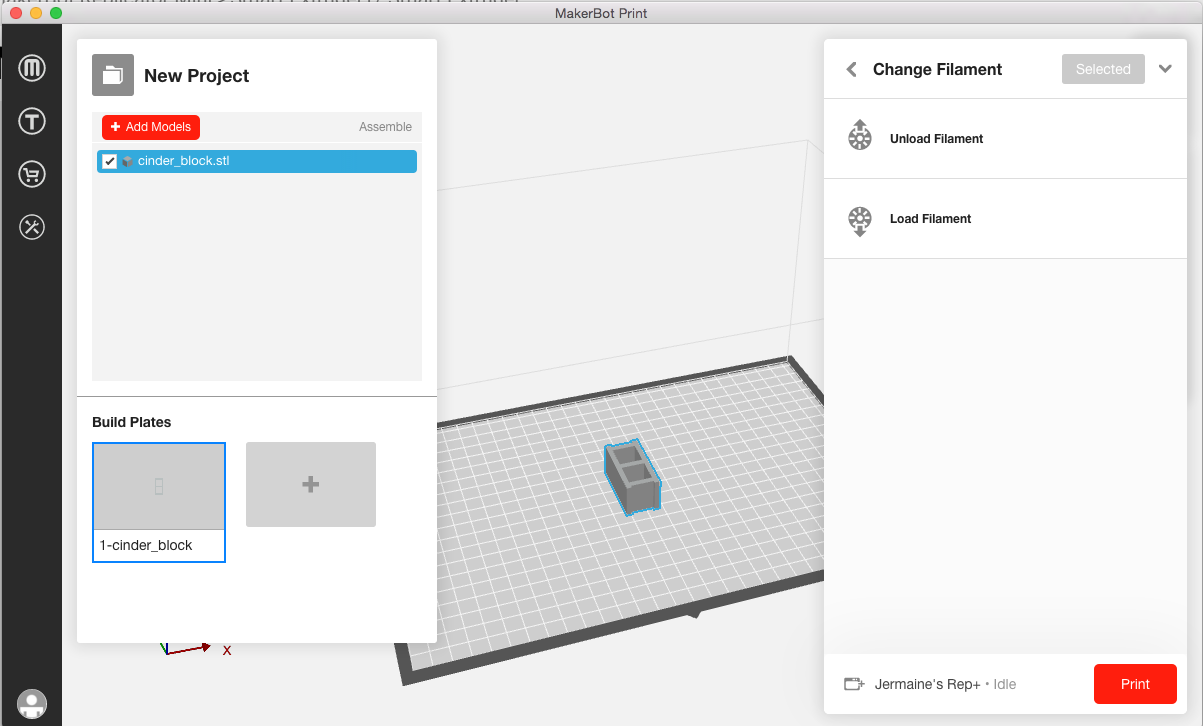
Task: Open the wrench tools icon in sidebar
Action: point(32,227)
